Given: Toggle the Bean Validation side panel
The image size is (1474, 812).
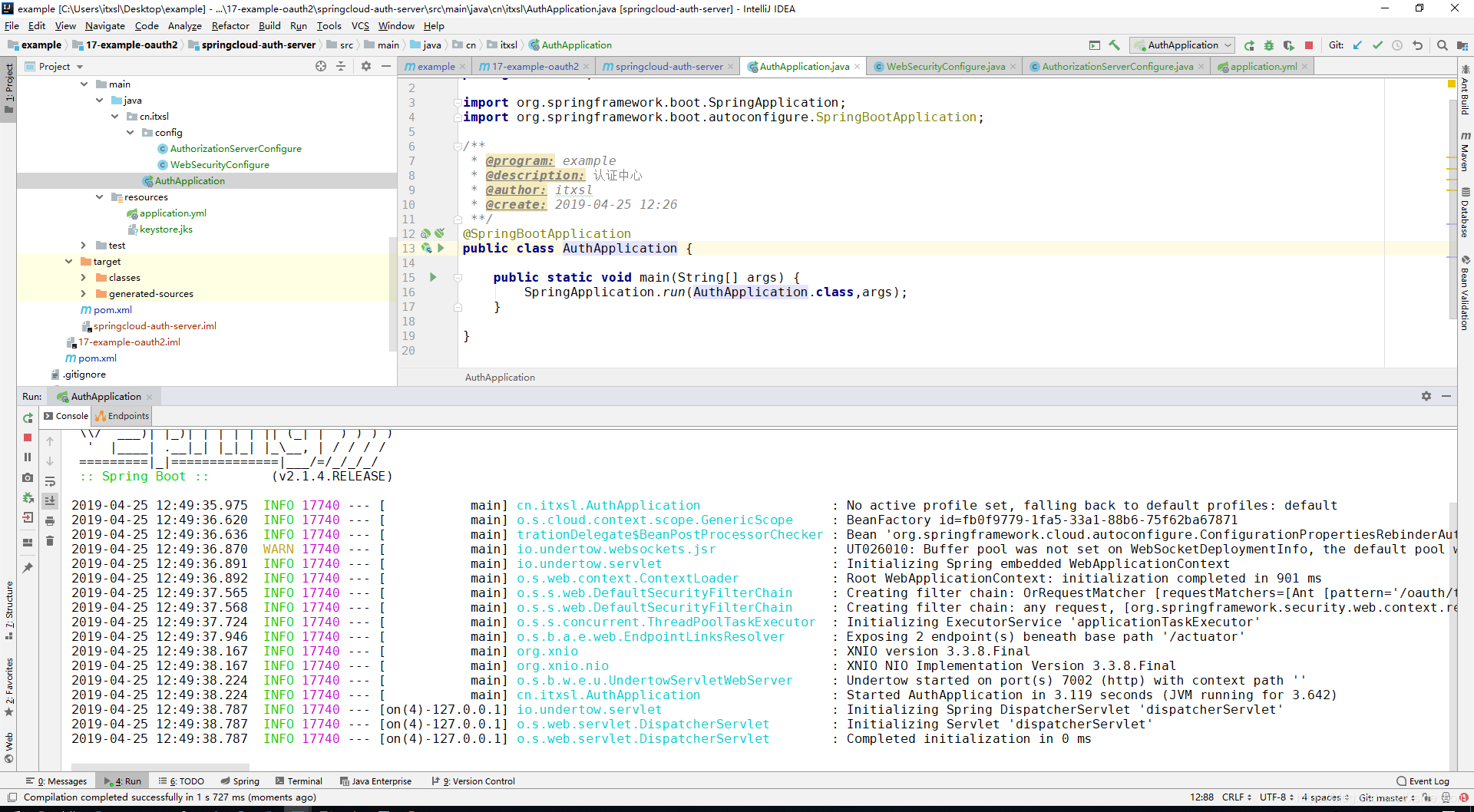Looking at the screenshot, I should tap(1465, 293).
